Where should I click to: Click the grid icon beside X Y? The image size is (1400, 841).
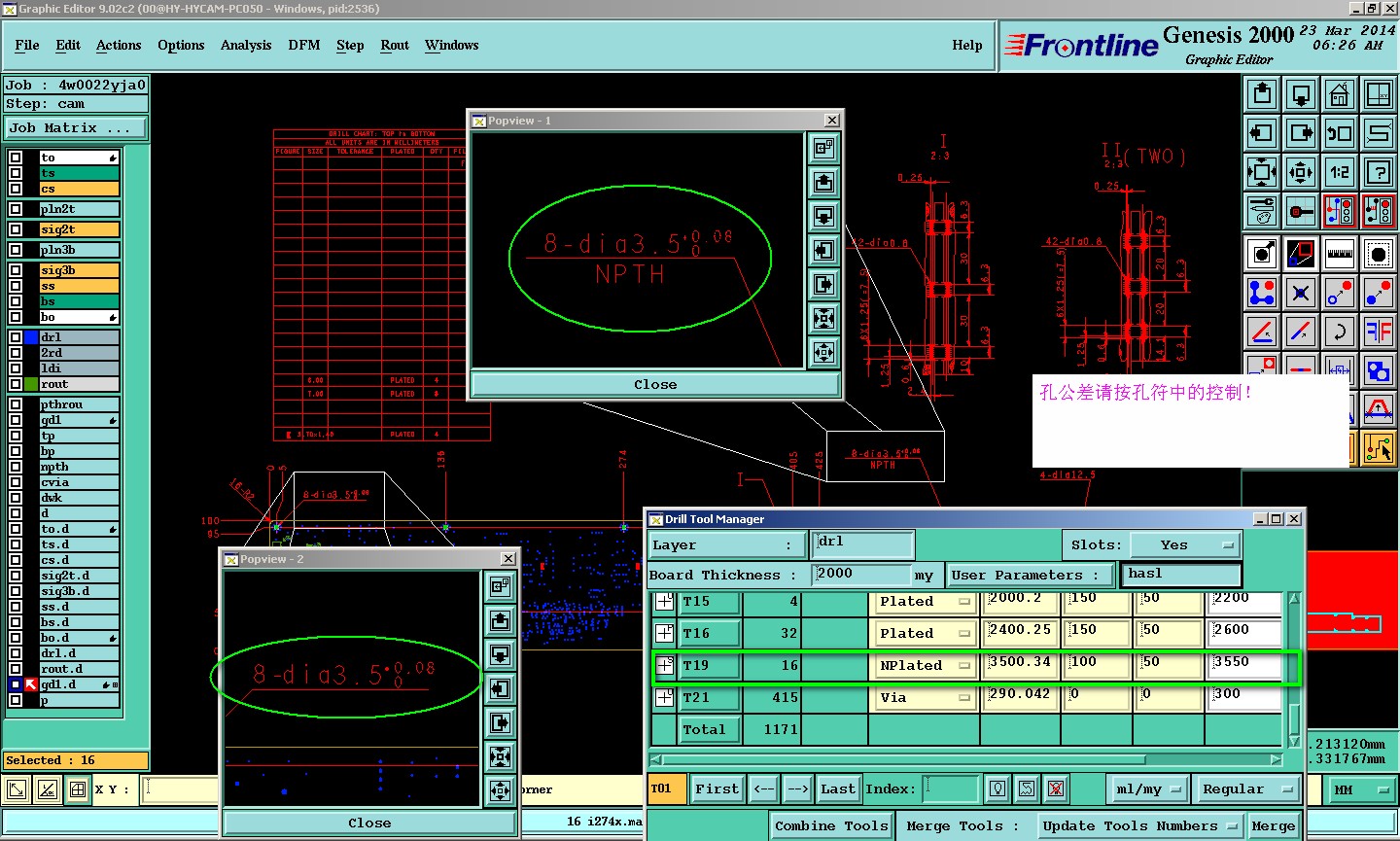point(78,789)
